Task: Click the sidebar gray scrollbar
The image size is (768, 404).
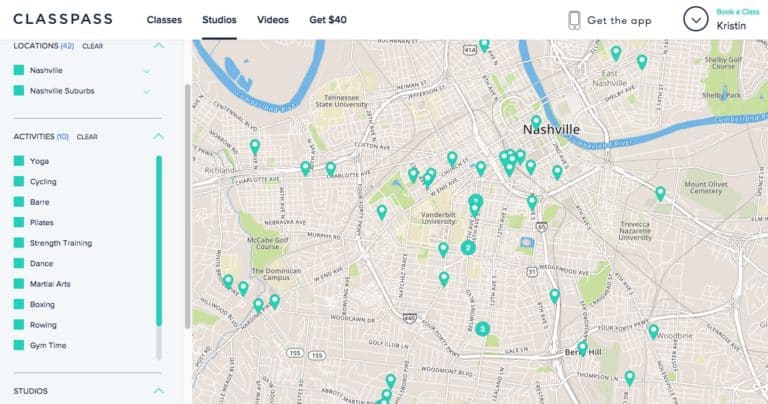Action: click(x=188, y=206)
